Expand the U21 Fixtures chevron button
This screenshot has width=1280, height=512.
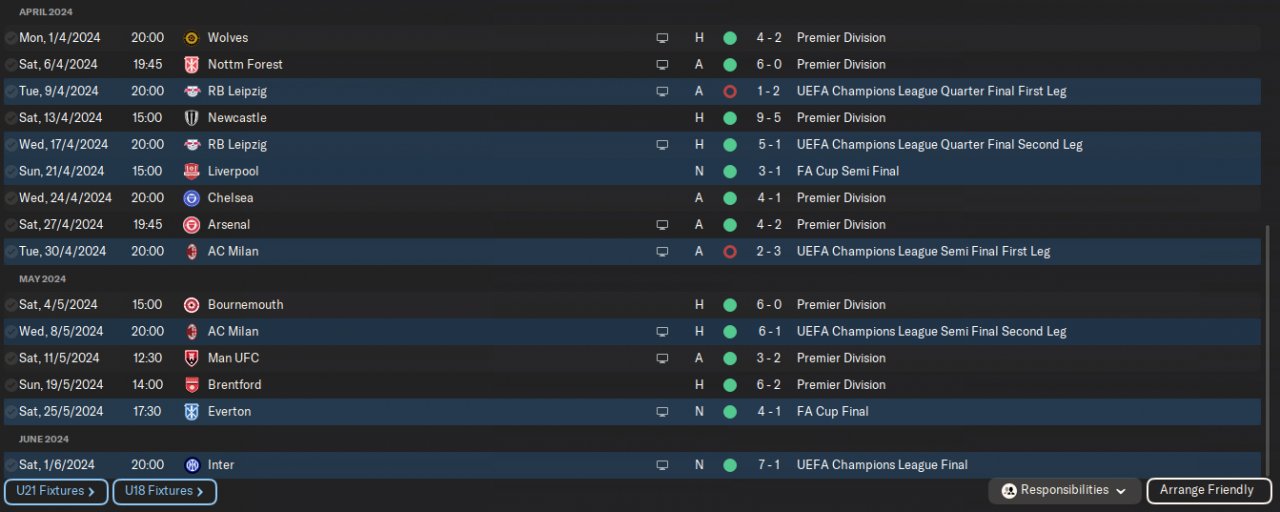pos(56,492)
